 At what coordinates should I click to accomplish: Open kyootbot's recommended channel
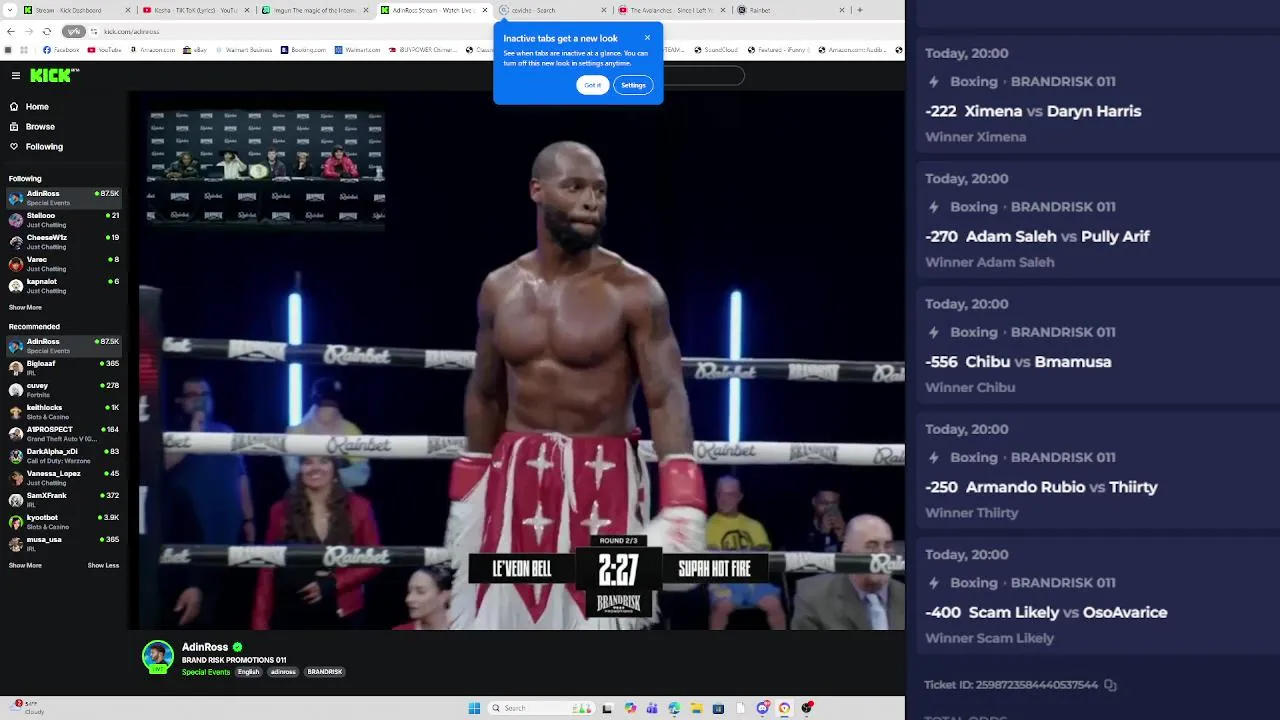[x=64, y=522]
